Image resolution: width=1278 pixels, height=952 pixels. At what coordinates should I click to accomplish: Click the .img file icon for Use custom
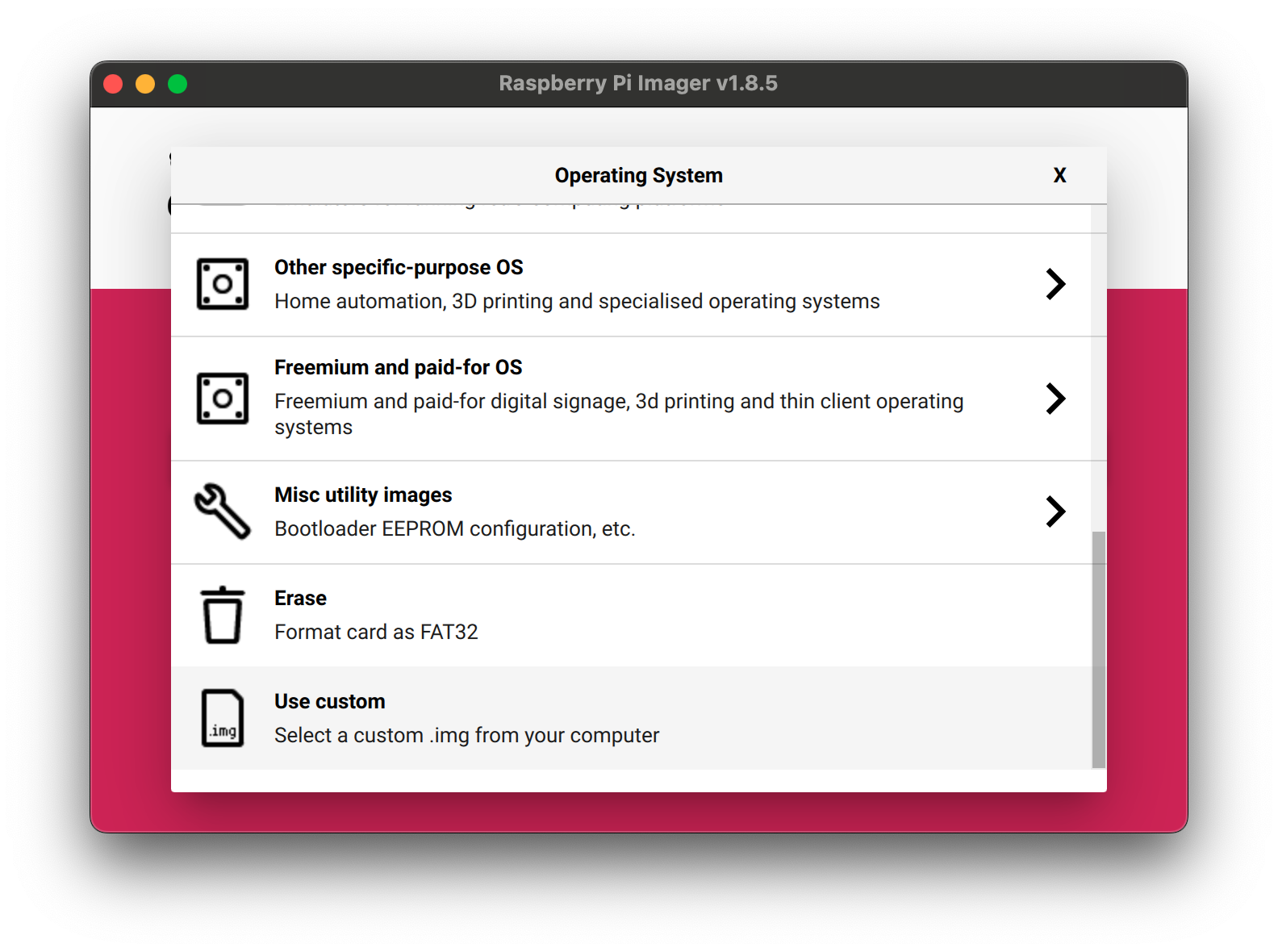click(223, 718)
